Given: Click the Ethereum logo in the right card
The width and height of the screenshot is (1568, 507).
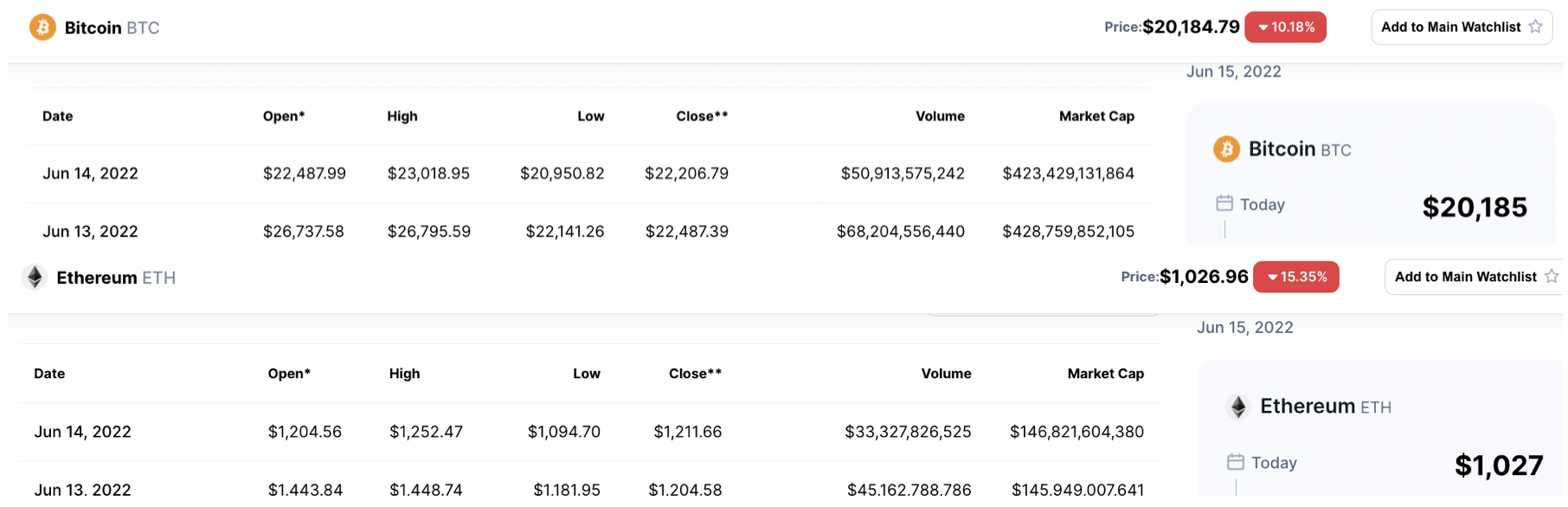Looking at the screenshot, I should 1238,407.
